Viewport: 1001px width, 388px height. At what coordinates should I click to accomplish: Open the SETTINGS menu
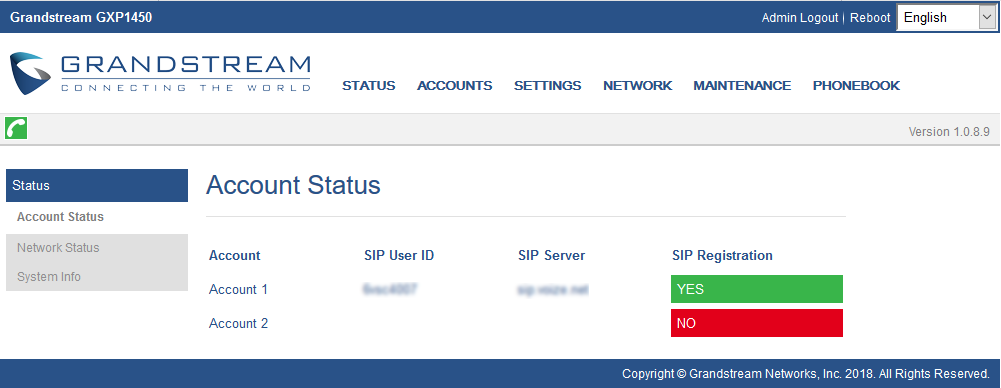[548, 86]
